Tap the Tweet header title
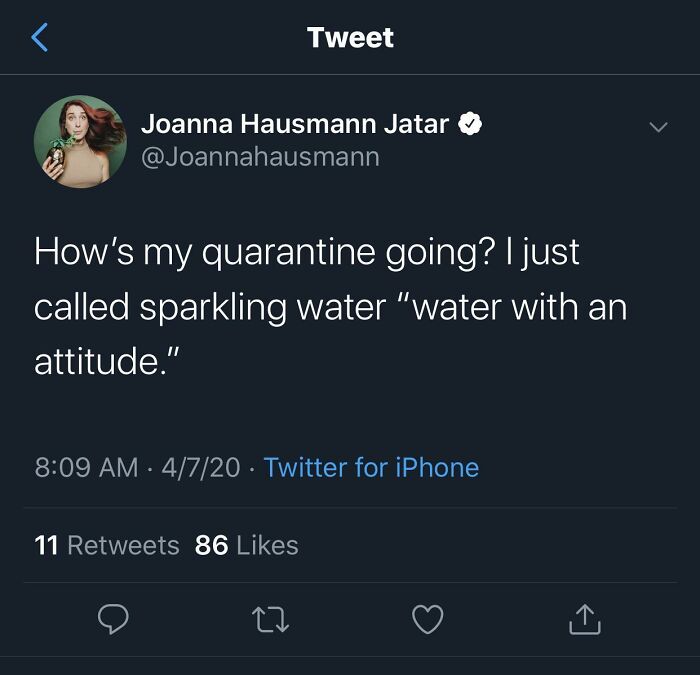The width and height of the screenshot is (700, 675). 350,38
